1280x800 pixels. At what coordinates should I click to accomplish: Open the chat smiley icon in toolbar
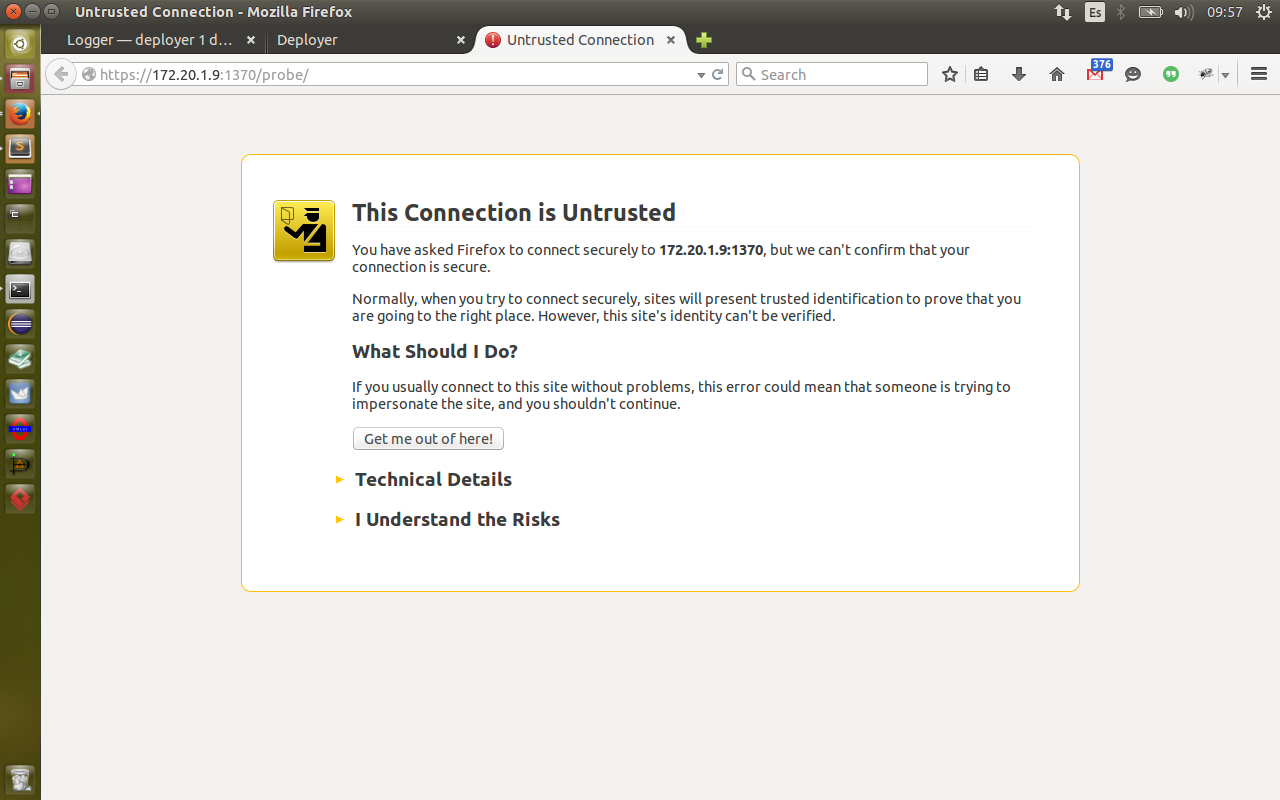(1132, 74)
